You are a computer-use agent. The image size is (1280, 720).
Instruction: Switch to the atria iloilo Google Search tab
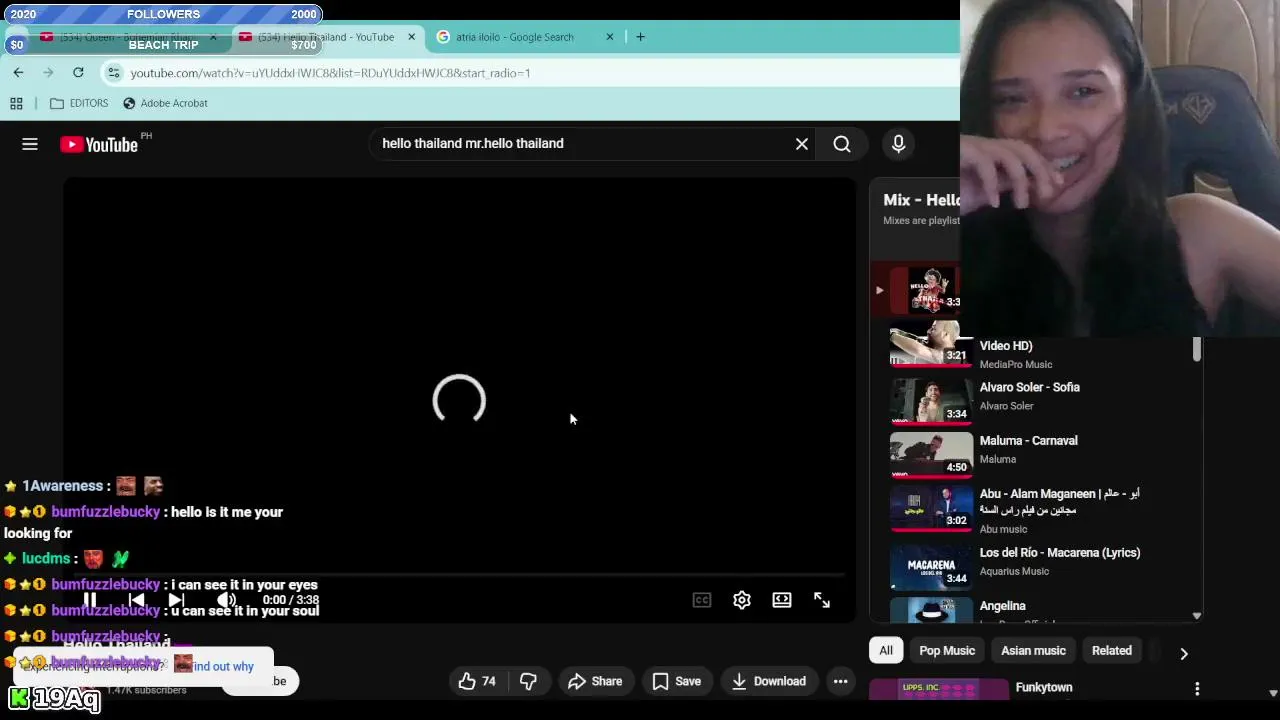click(515, 37)
